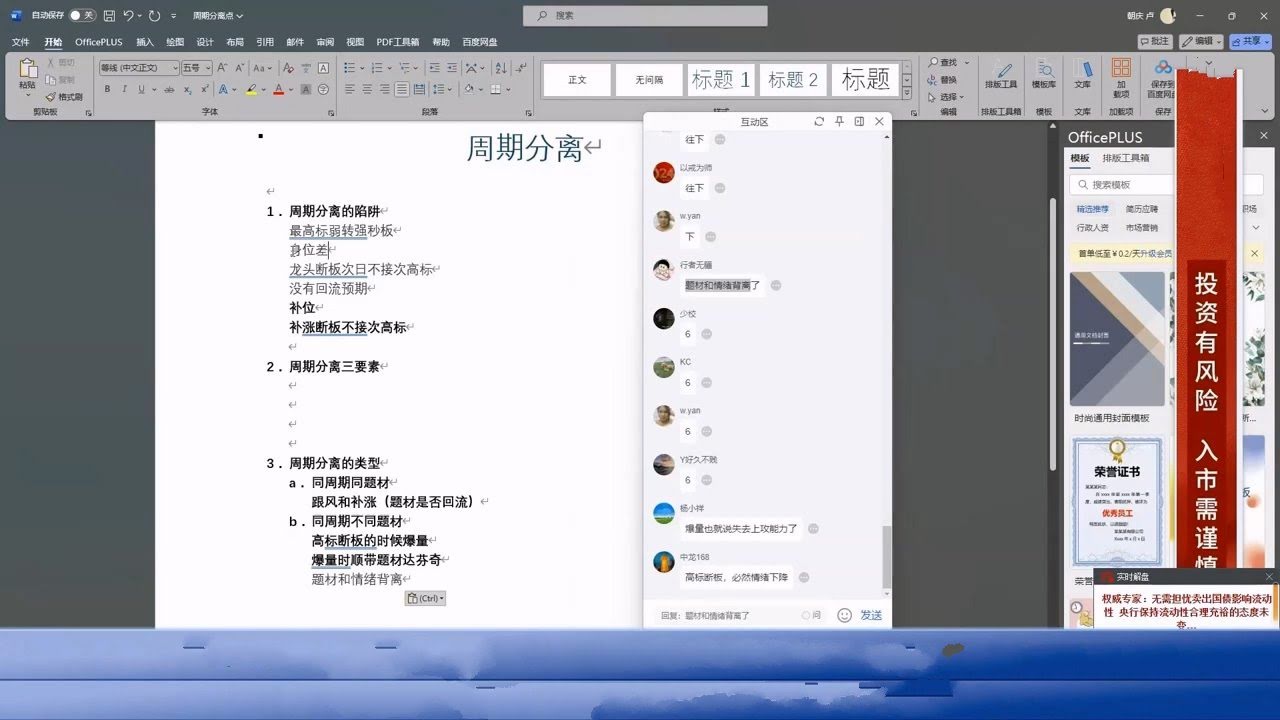This screenshot has width=1280, height=720.
Task: Toggle the 自动保存 autosave switch
Action: tap(82, 16)
